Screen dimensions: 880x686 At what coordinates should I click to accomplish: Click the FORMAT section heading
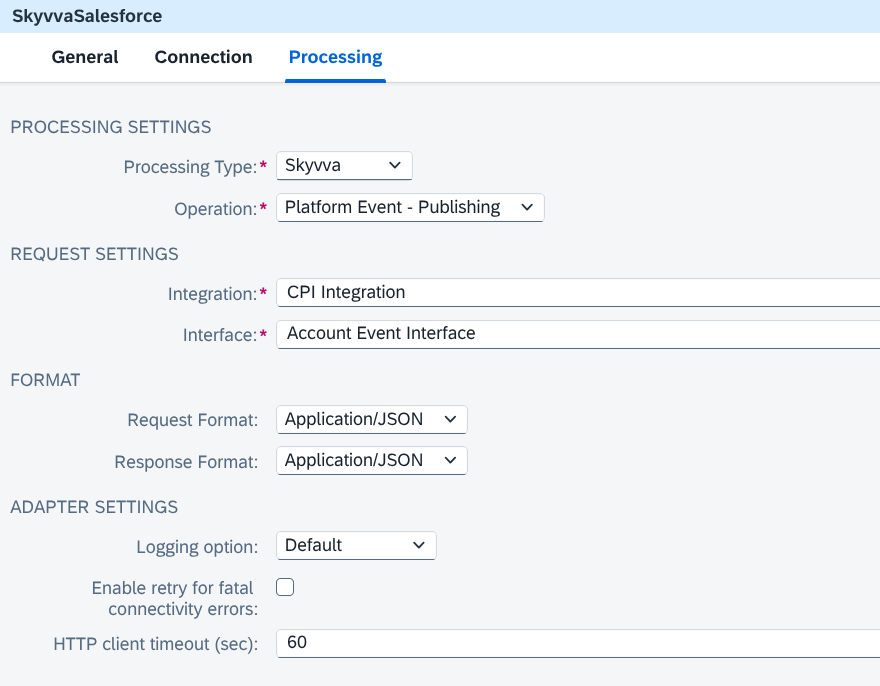(45, 380)
